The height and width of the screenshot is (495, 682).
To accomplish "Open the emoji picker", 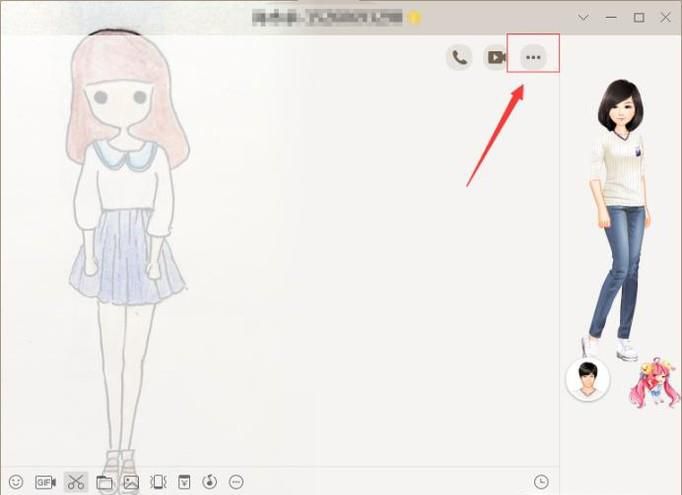I will pos(15,481).
